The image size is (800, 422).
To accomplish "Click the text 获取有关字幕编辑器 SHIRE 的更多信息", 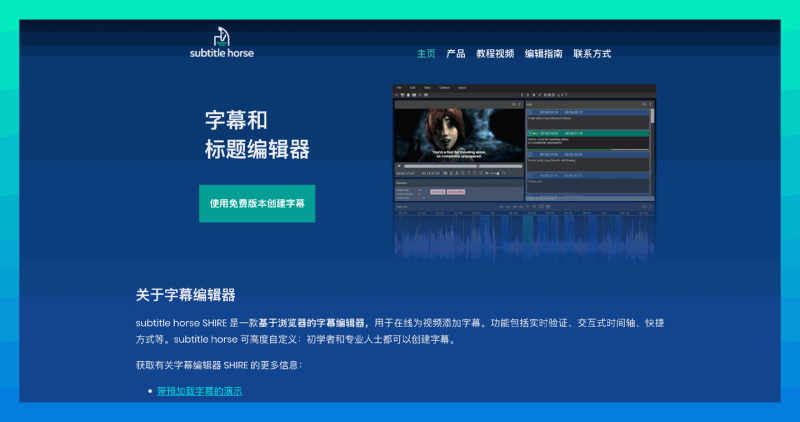I will point(219,365).
